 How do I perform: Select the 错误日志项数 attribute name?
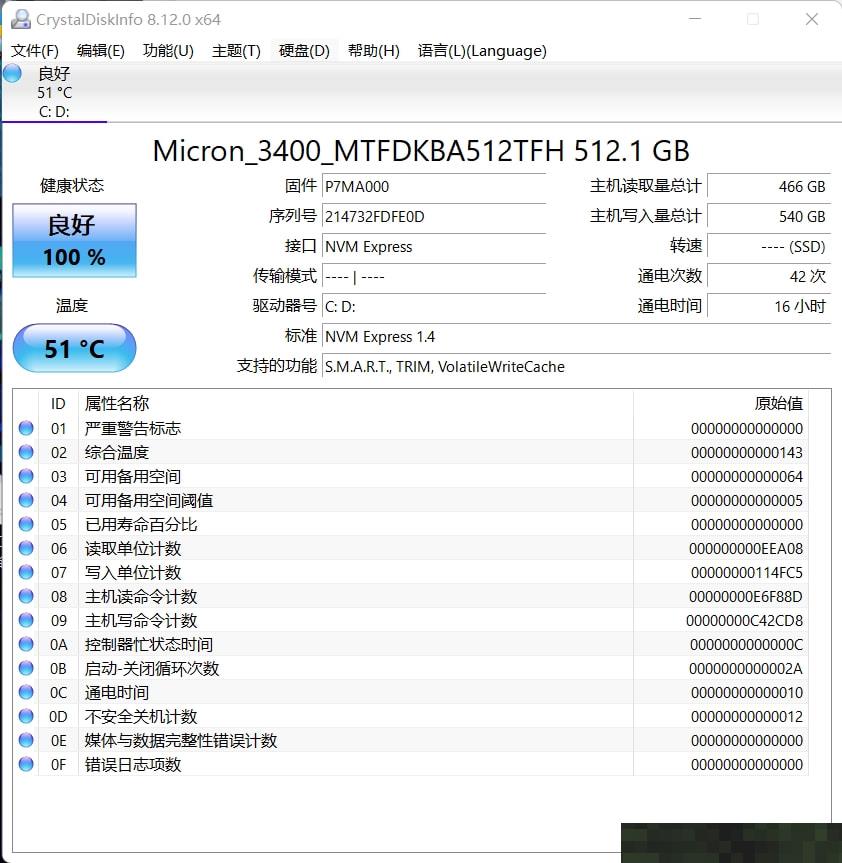133,764
